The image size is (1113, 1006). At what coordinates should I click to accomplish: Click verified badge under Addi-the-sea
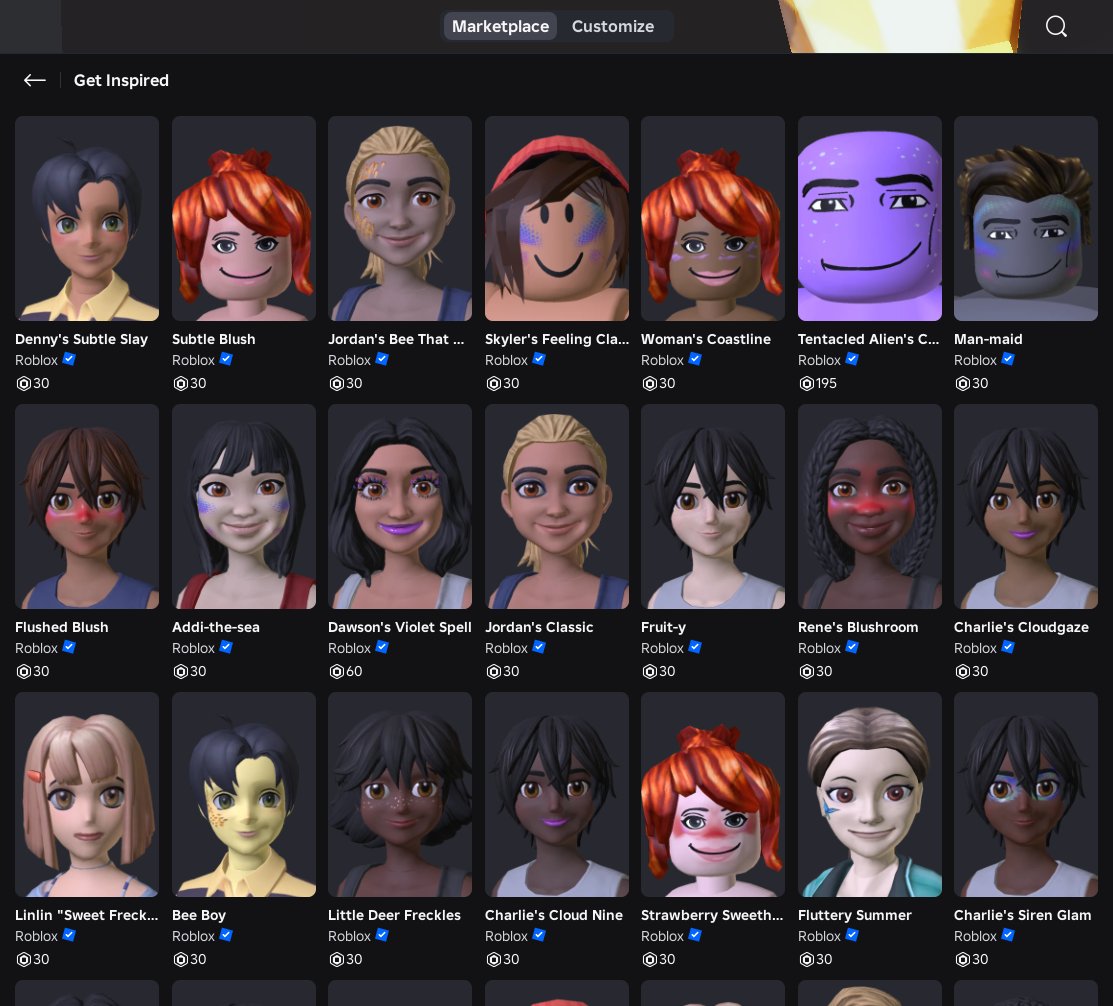(x=226, y=647)
